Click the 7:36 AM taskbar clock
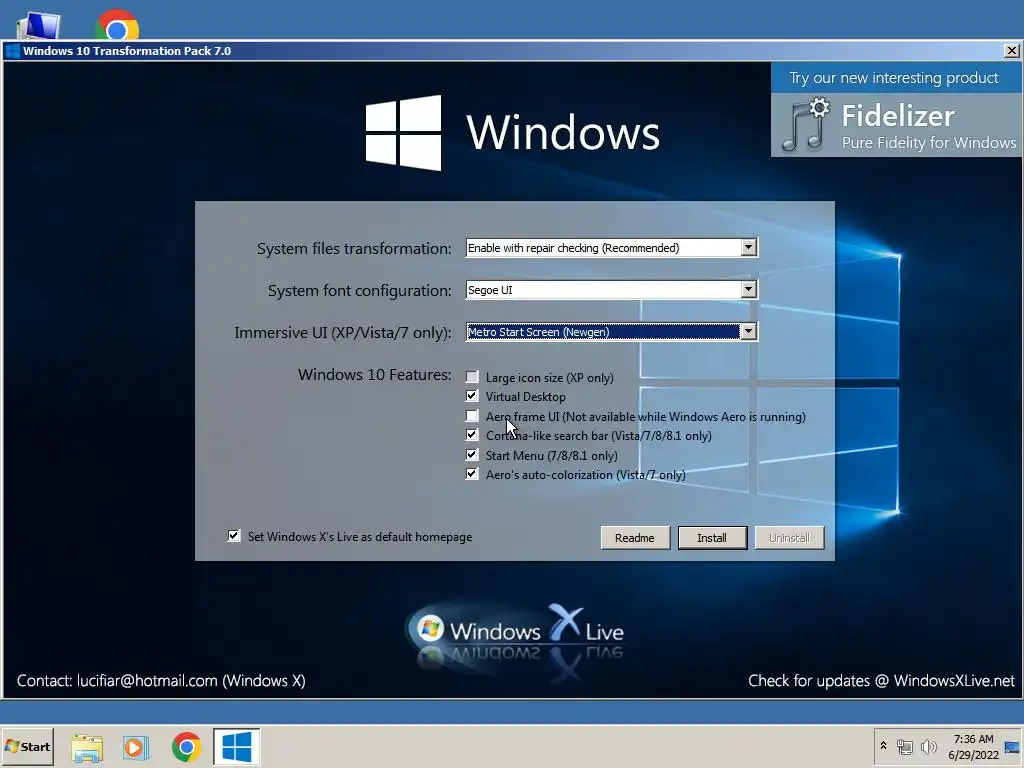This screenshot has width=1024, height=768. [973, 739]
